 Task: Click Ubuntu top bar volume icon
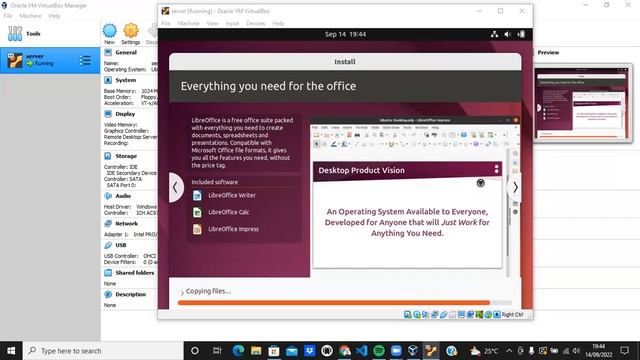507,34
